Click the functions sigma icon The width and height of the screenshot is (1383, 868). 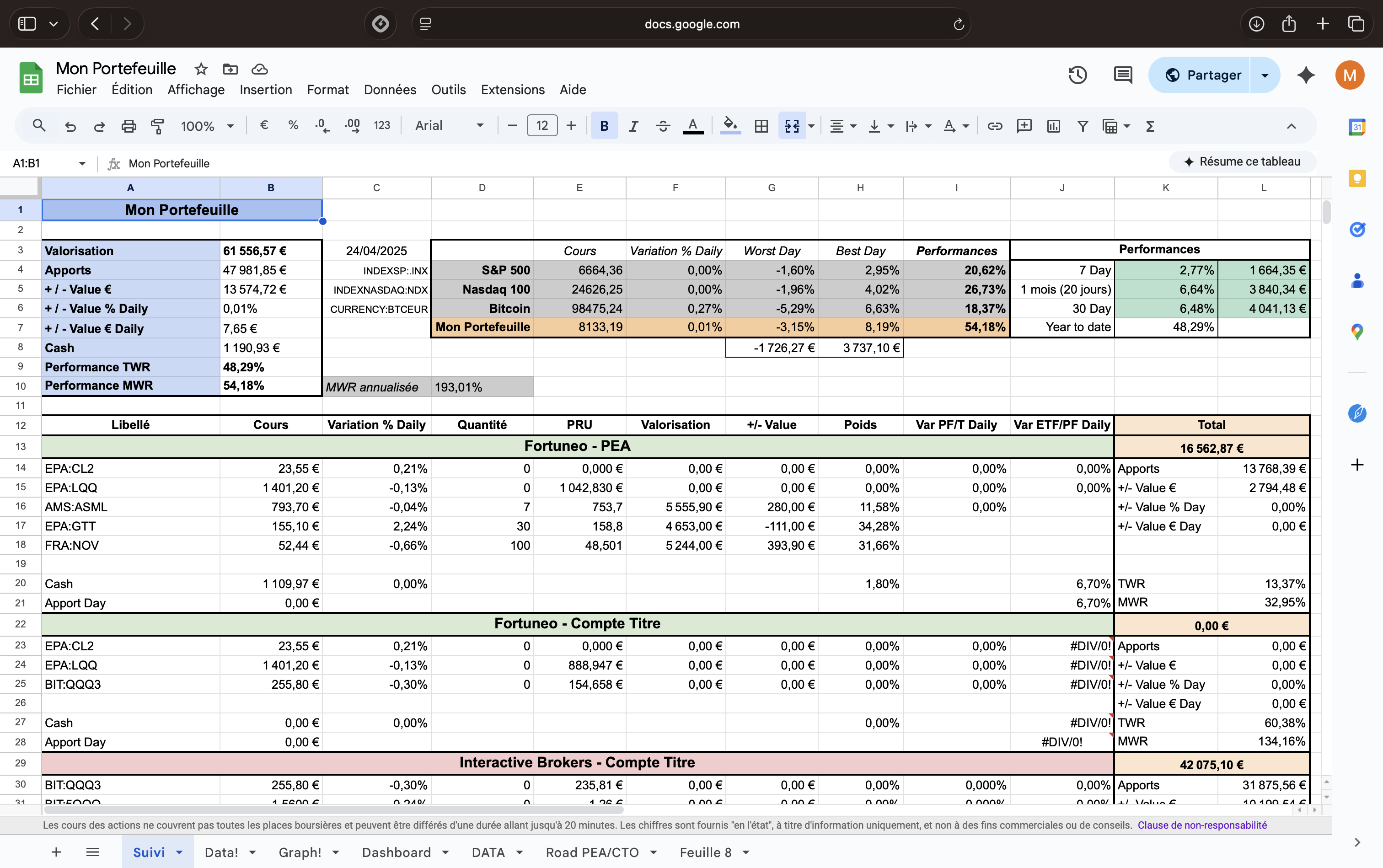coord(1149,126)
